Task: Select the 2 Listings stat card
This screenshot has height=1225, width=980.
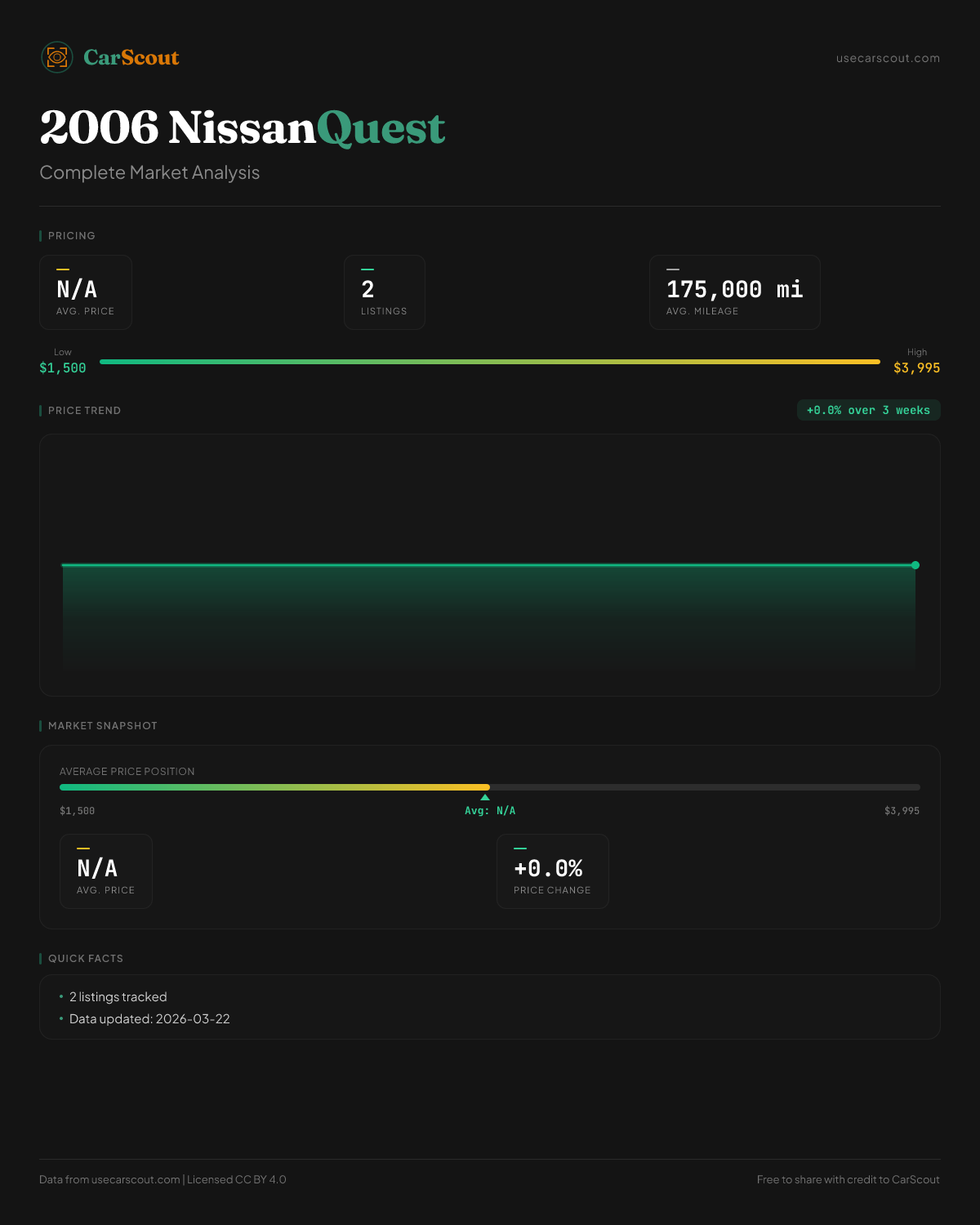Action: pyautogui.click(x=384, y=292)
